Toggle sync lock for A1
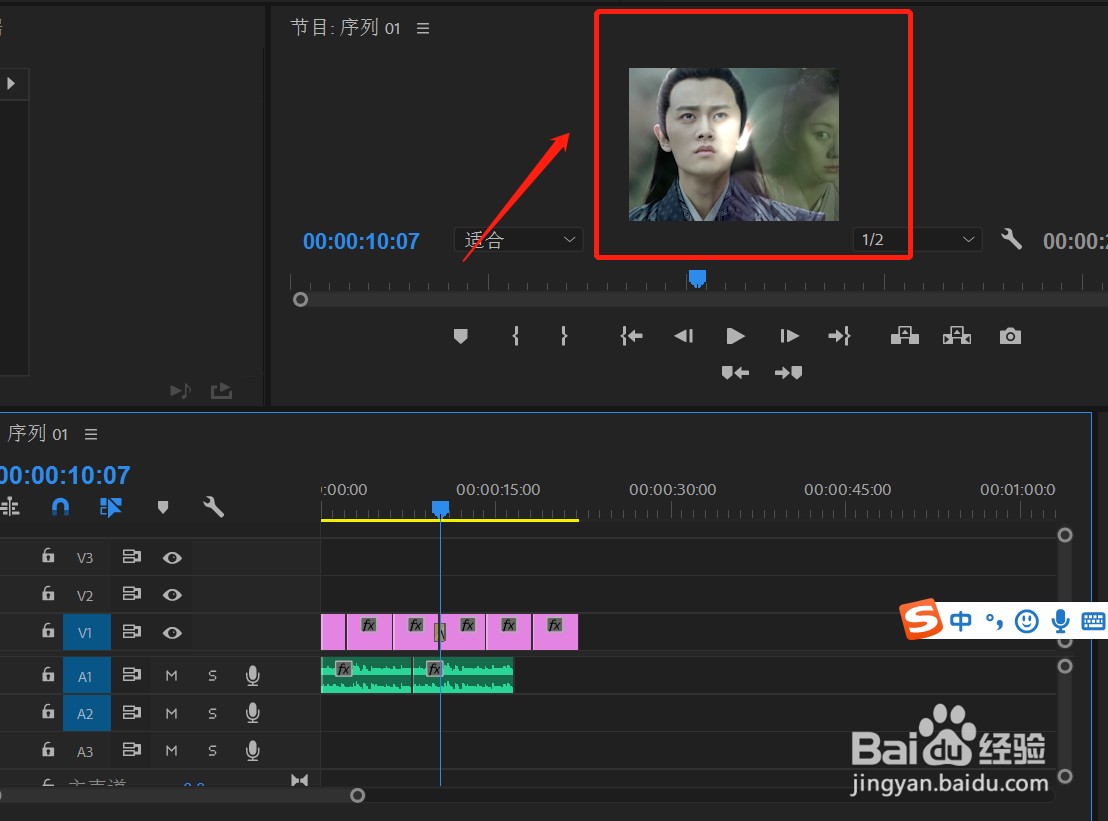The height and width of the screenshot is (821, 1108). point(131,675)
